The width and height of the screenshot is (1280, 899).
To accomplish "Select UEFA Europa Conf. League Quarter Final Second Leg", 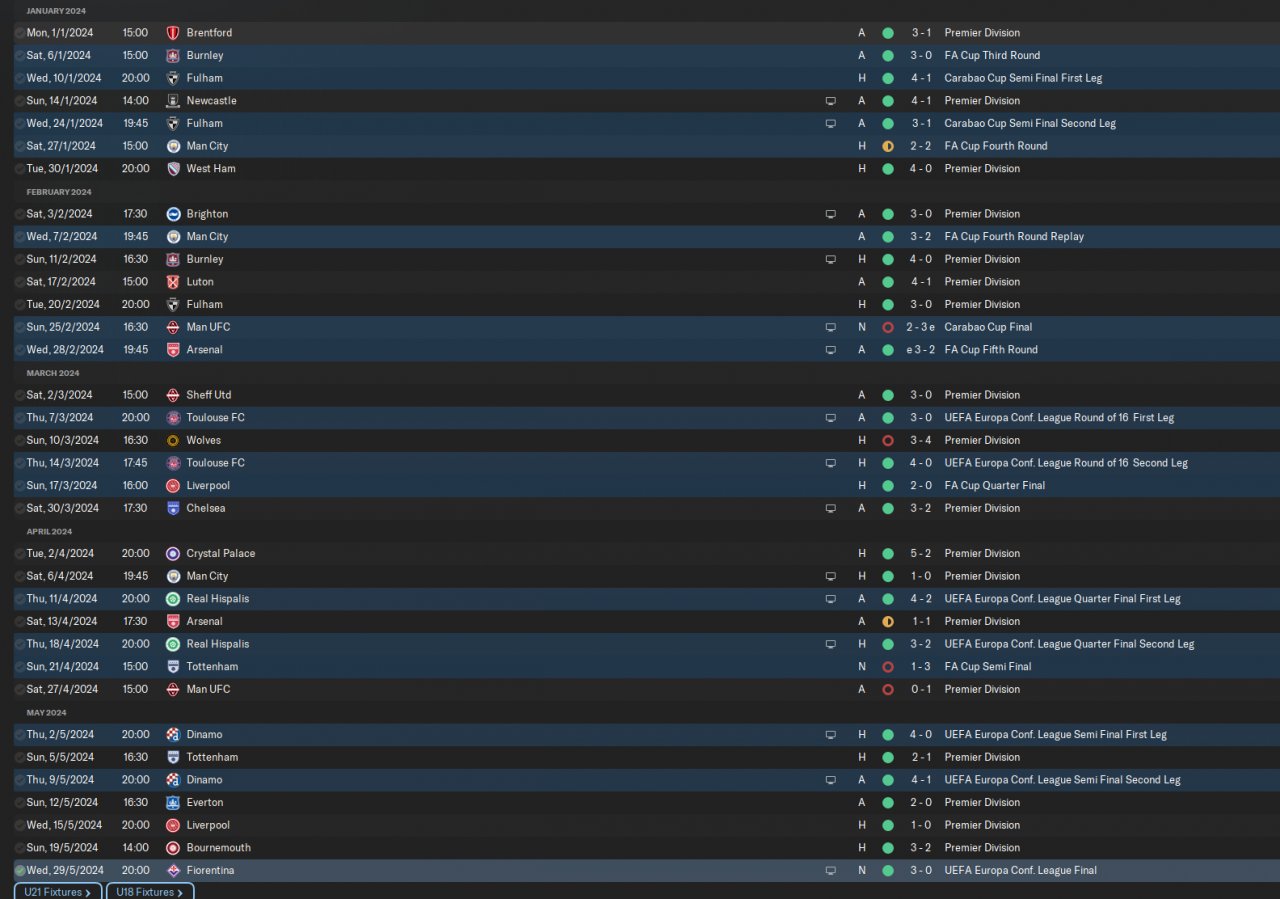I will [1069, 644].
